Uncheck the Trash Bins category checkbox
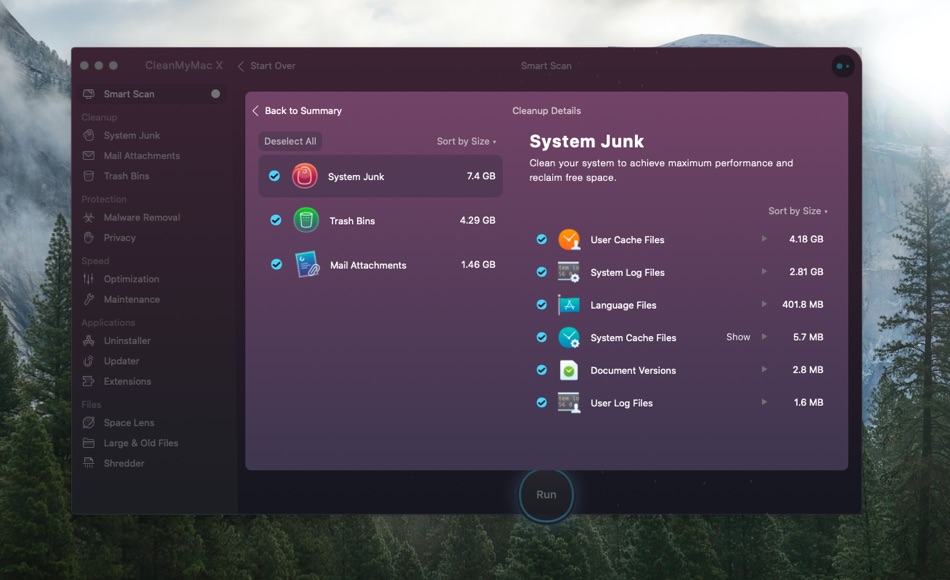950x580 pixels. pyautogui.click(x=276, y=220)
